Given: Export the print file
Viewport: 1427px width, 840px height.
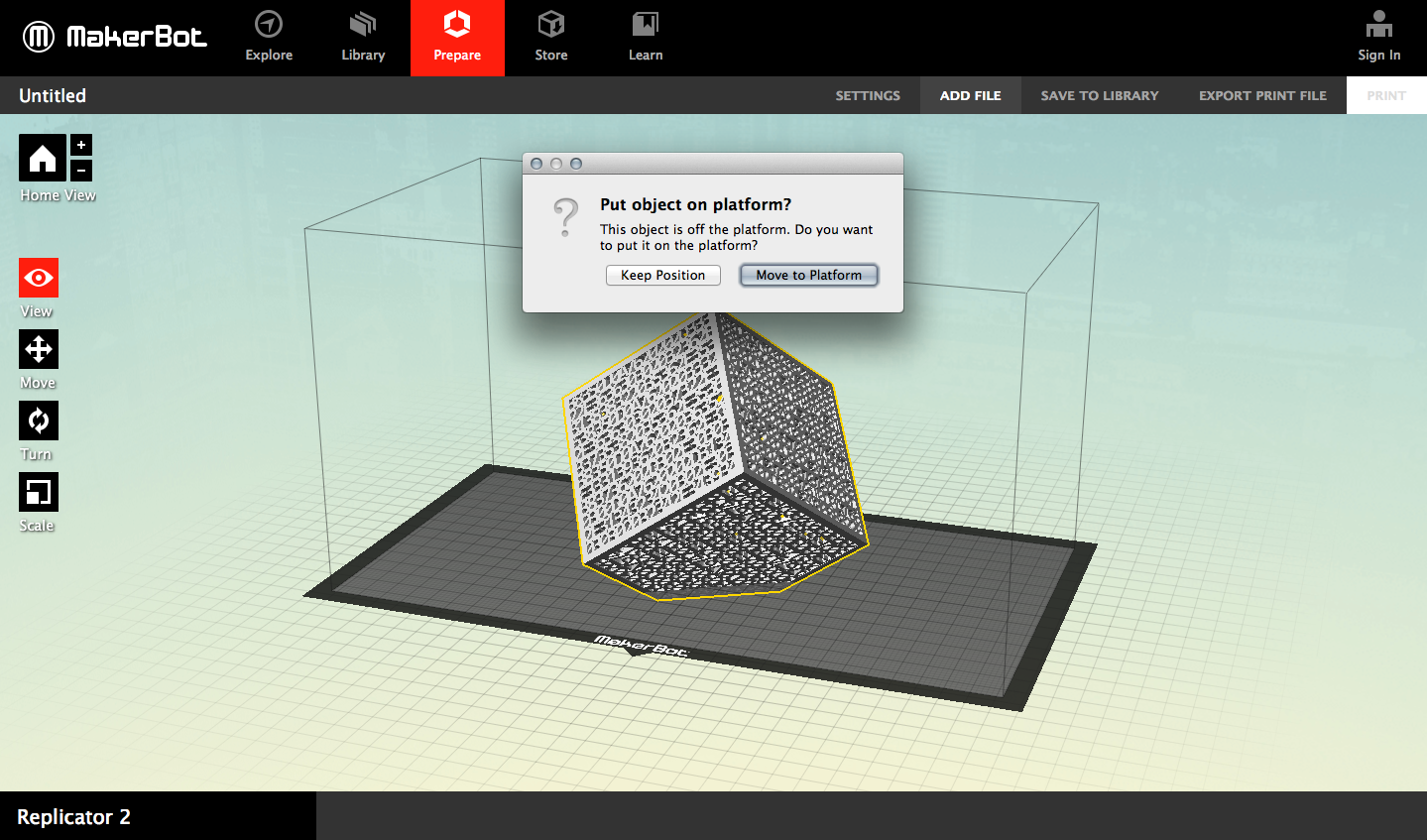Looking at the screenshot, I should [x=1261, y=95].
